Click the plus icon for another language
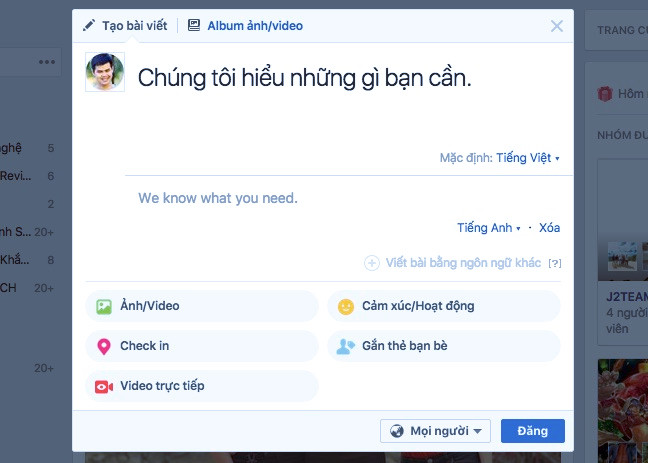This screenshot has height=463, width=648. coord(371,263)
